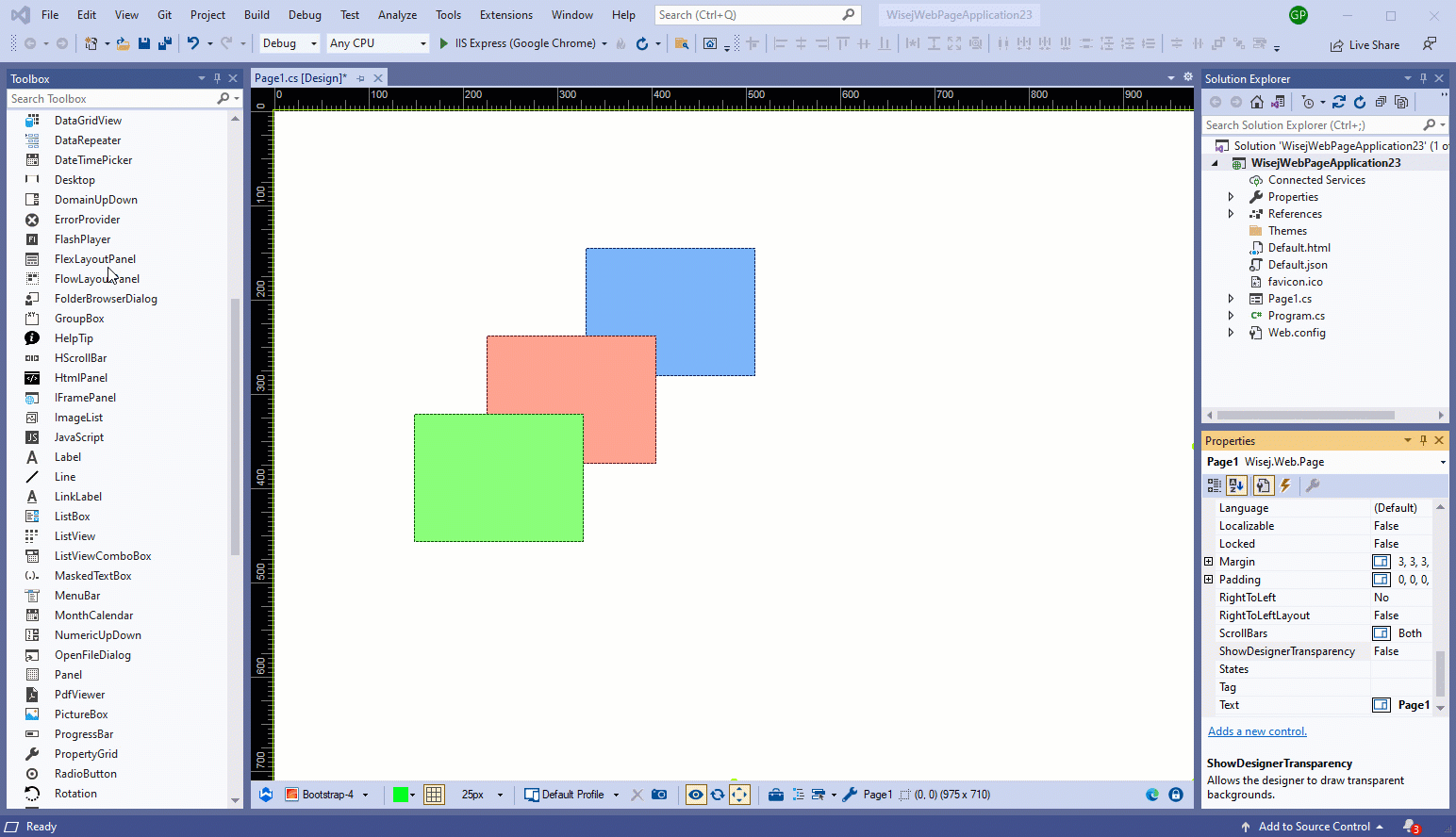Viewport: 1456px width, 837px height.
Task: Select the PictureBox toolbox item
Action: point(81,714)
